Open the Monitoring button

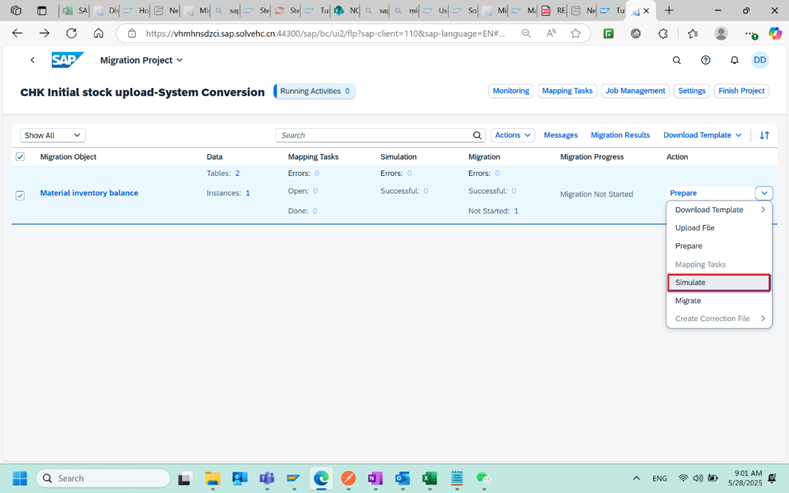pyautogui.click(x=511, y=91)
